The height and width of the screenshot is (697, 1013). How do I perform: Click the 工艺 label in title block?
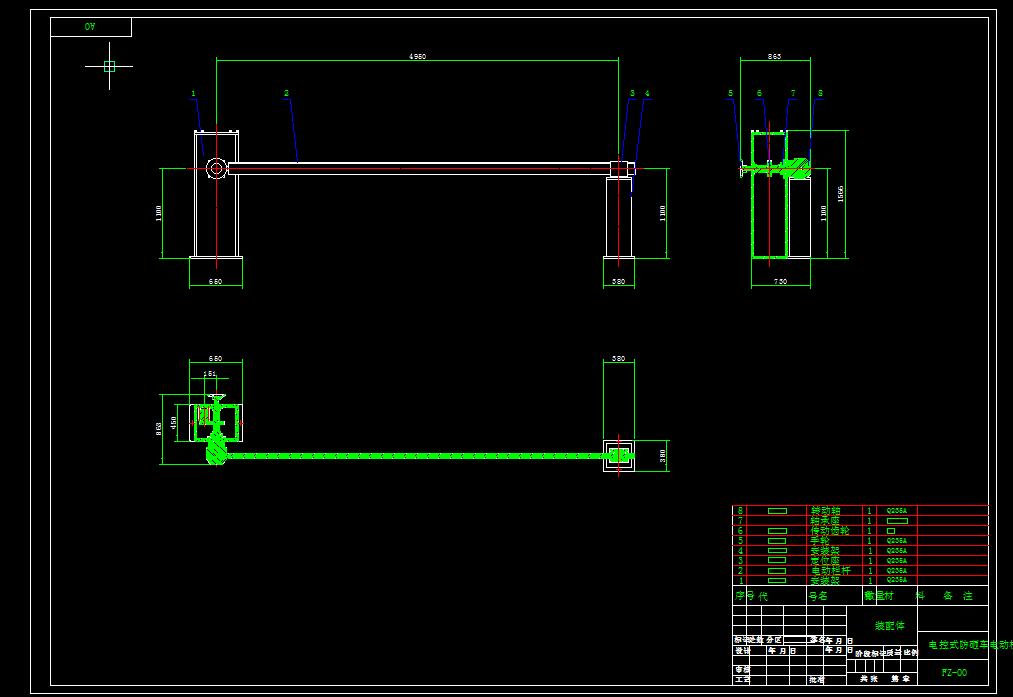tap(742, 680)
